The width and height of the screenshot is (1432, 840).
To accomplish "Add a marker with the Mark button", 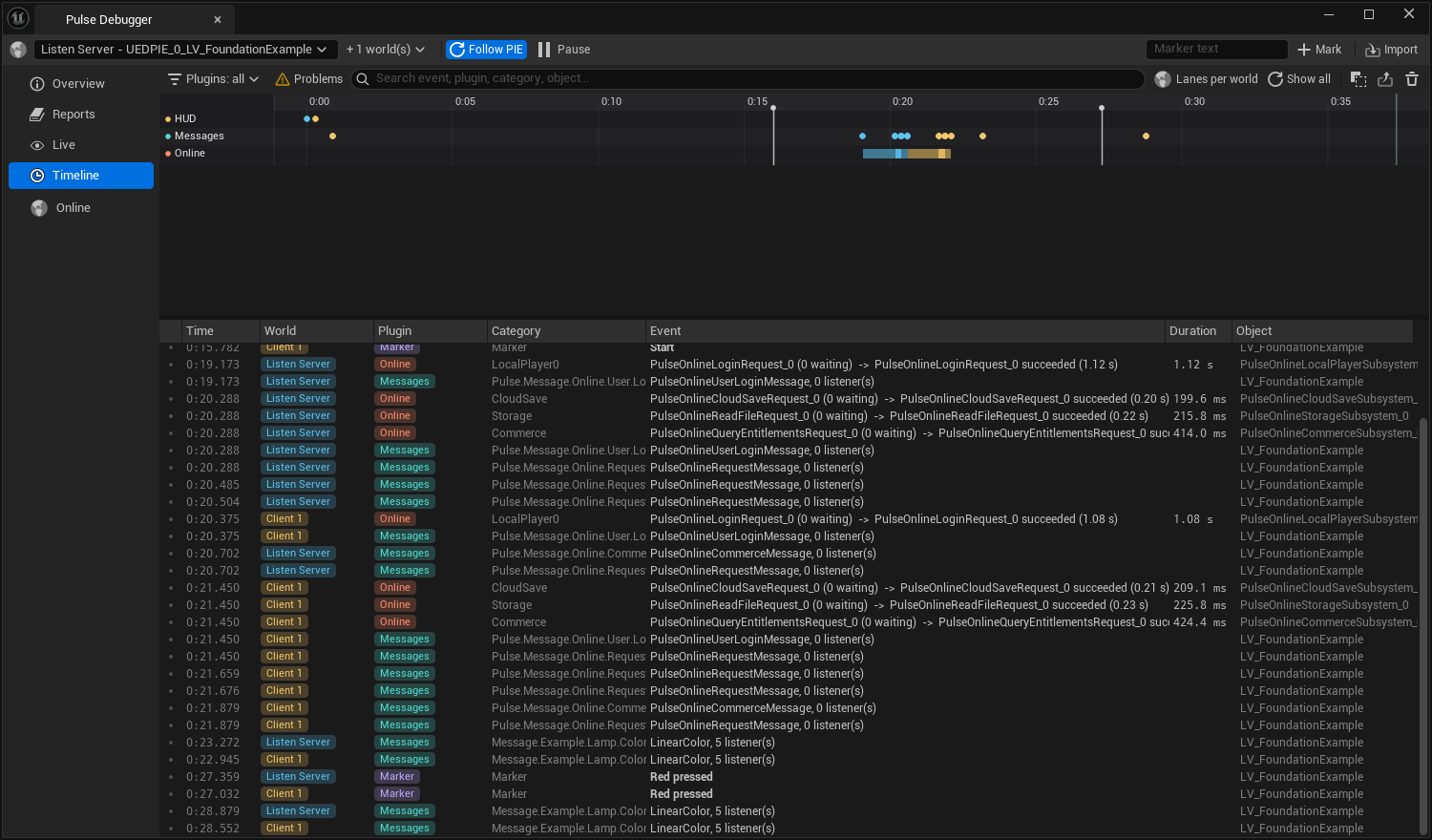I will click(1319, 50).
